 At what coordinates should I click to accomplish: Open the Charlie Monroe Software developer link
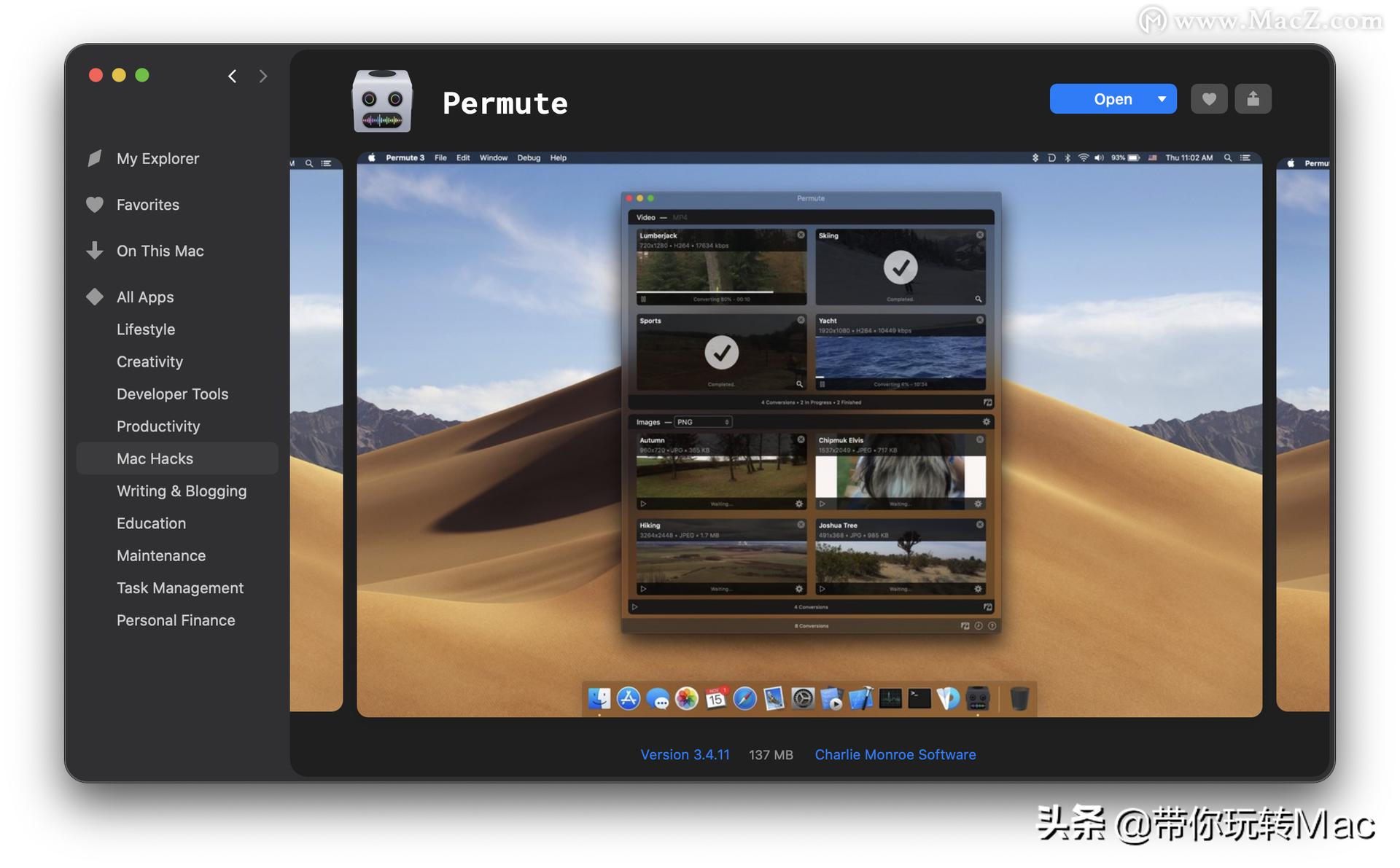tap(895, 754)
